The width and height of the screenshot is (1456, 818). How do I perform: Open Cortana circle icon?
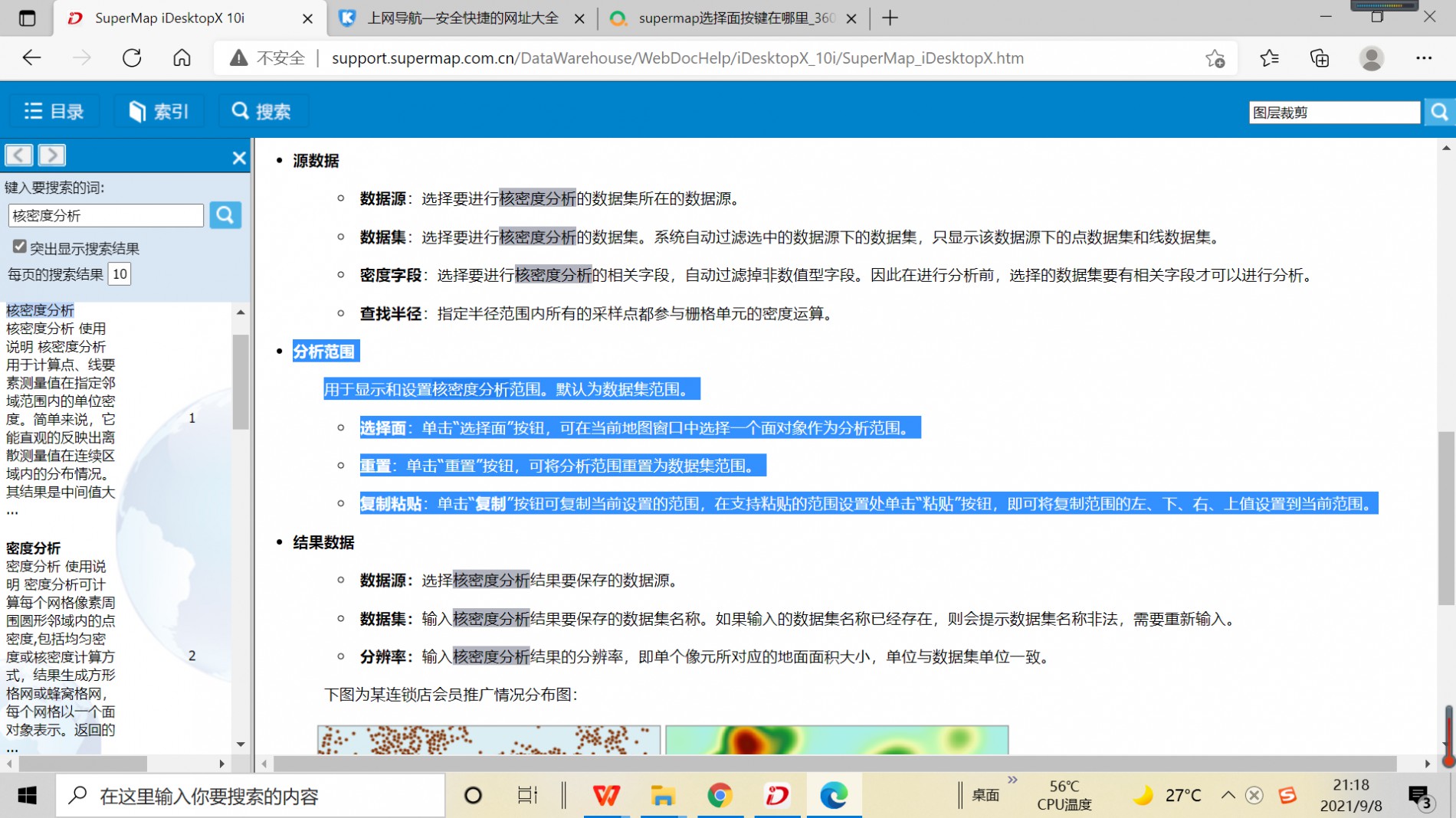[x=473, y=796]
